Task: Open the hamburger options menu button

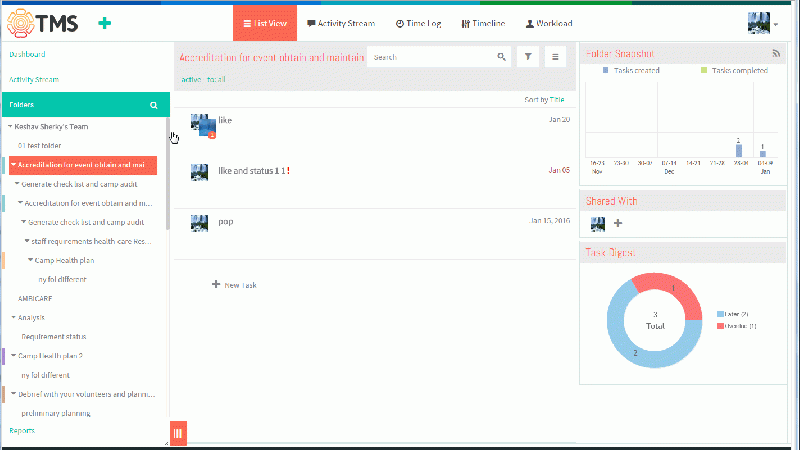Action: 555,57
